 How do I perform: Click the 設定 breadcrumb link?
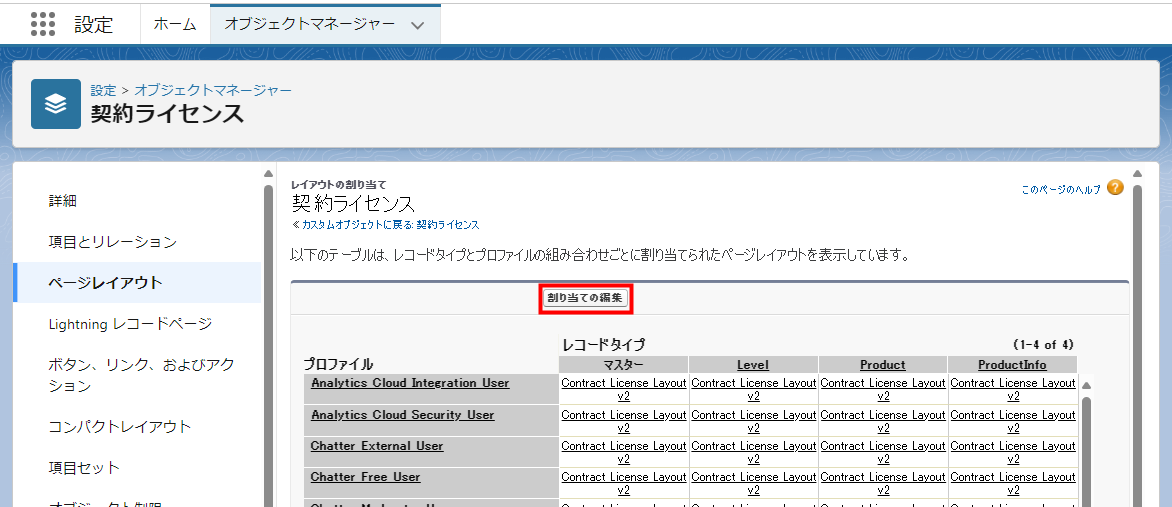(103, 90)
